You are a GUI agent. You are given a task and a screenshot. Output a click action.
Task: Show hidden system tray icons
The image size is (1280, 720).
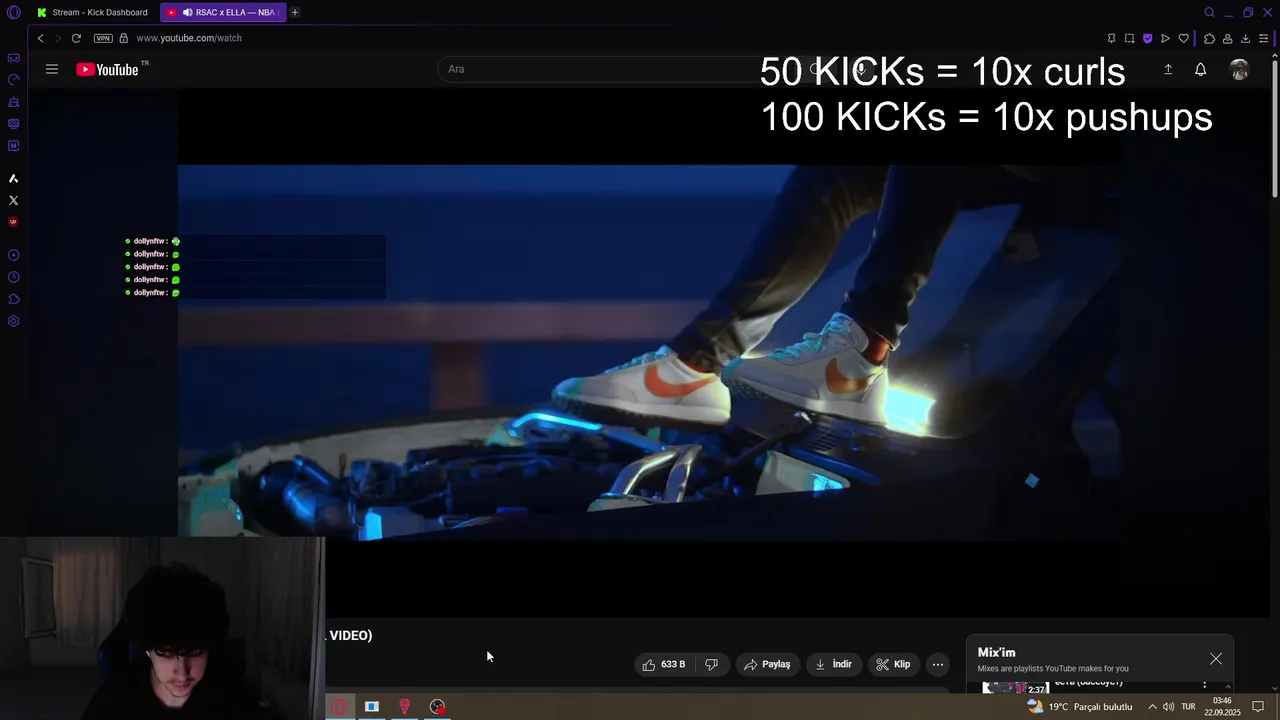point(1152,706)
